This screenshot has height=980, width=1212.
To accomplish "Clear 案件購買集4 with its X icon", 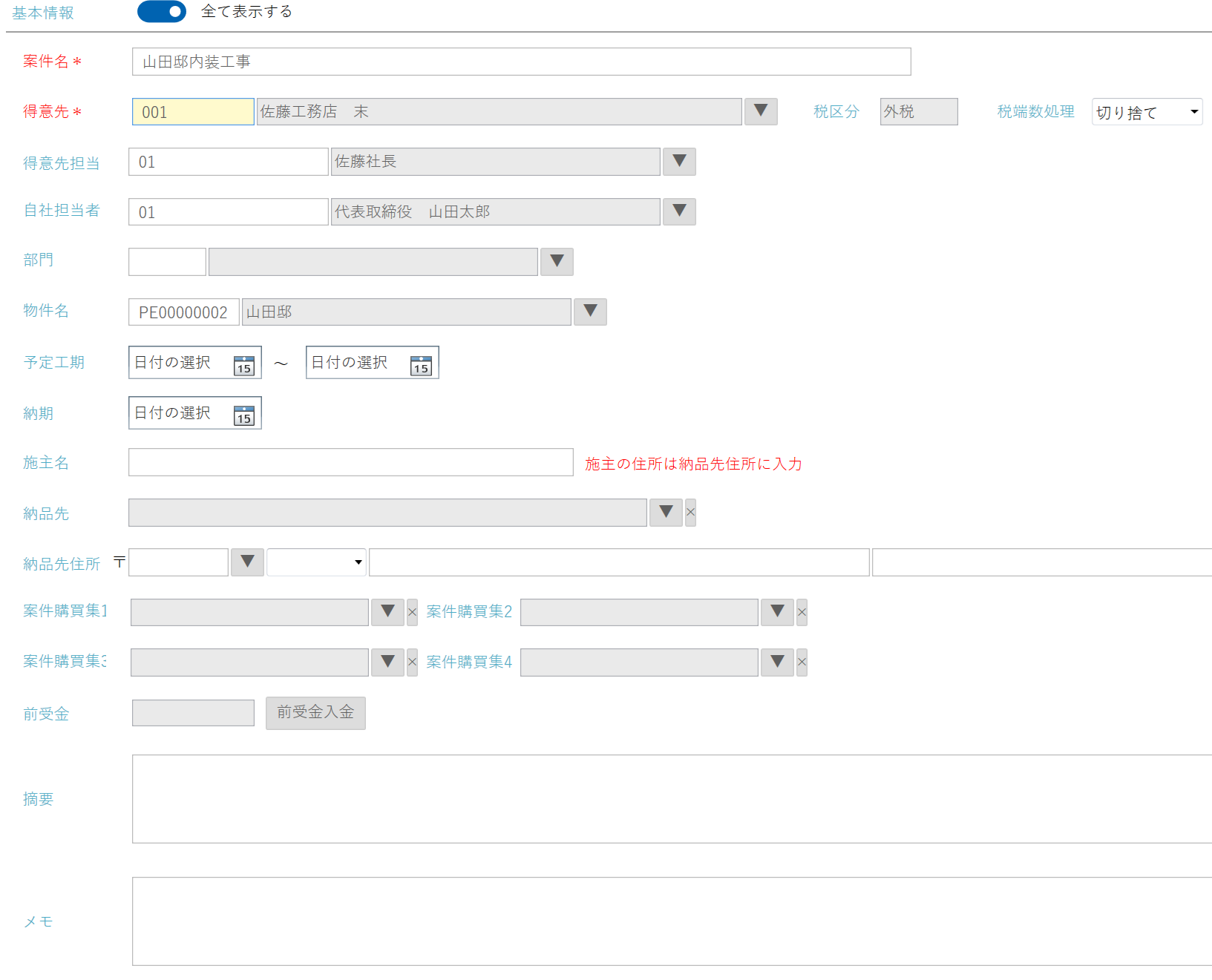I will [802, 662].
